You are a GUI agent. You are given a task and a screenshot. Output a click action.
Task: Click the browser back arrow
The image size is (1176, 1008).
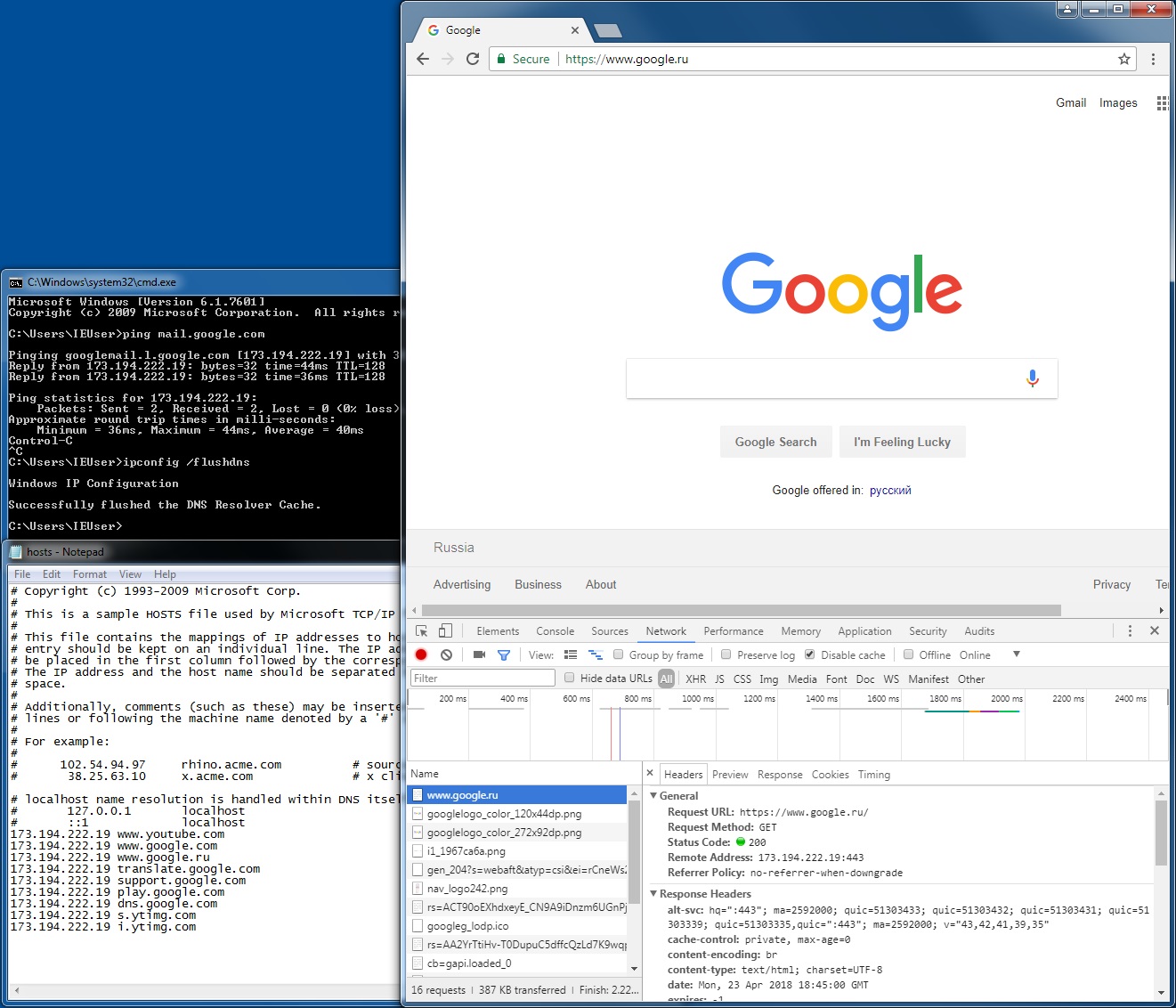[423, 59]
